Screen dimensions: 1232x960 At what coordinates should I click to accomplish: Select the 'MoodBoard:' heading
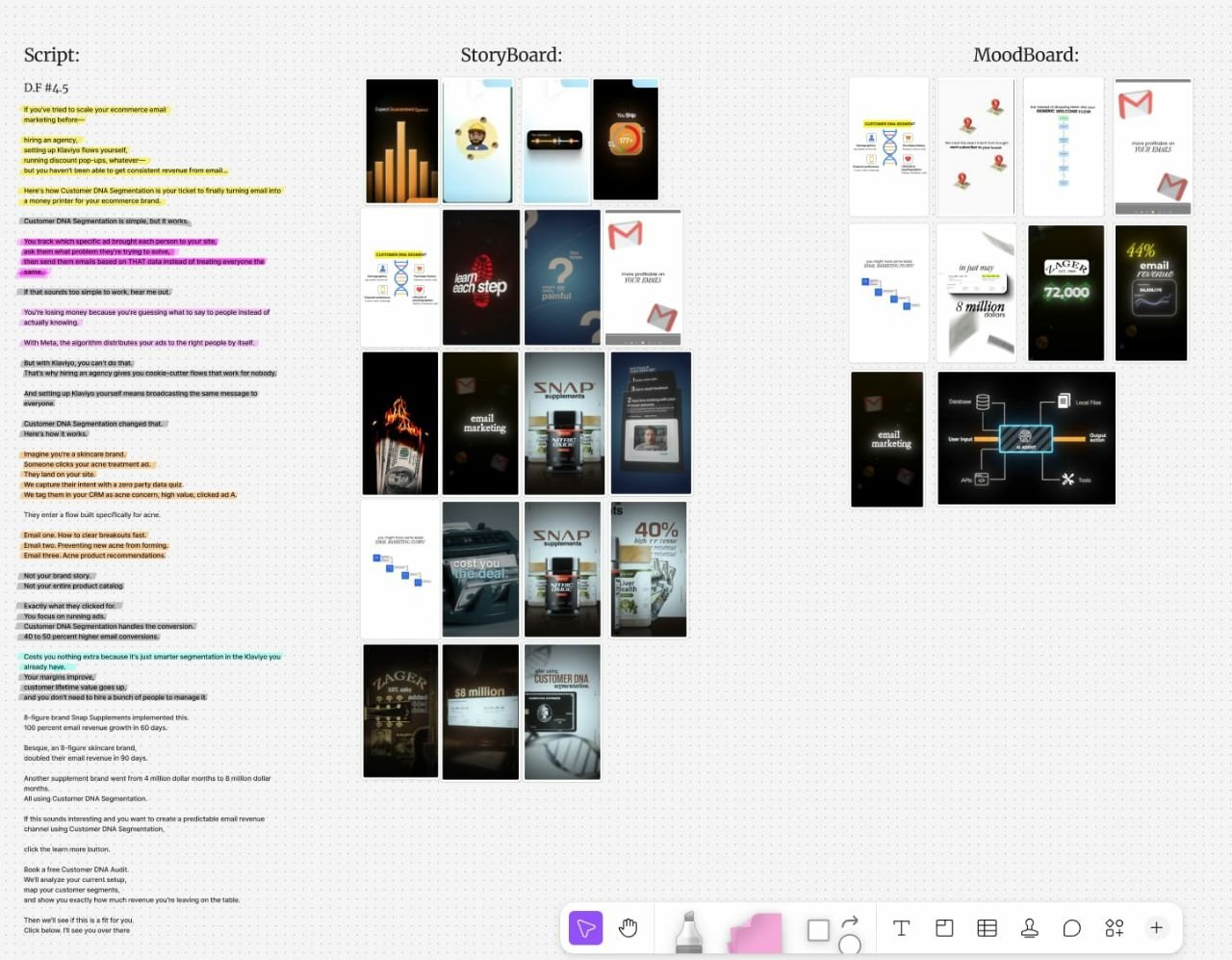click(1026, 56)
